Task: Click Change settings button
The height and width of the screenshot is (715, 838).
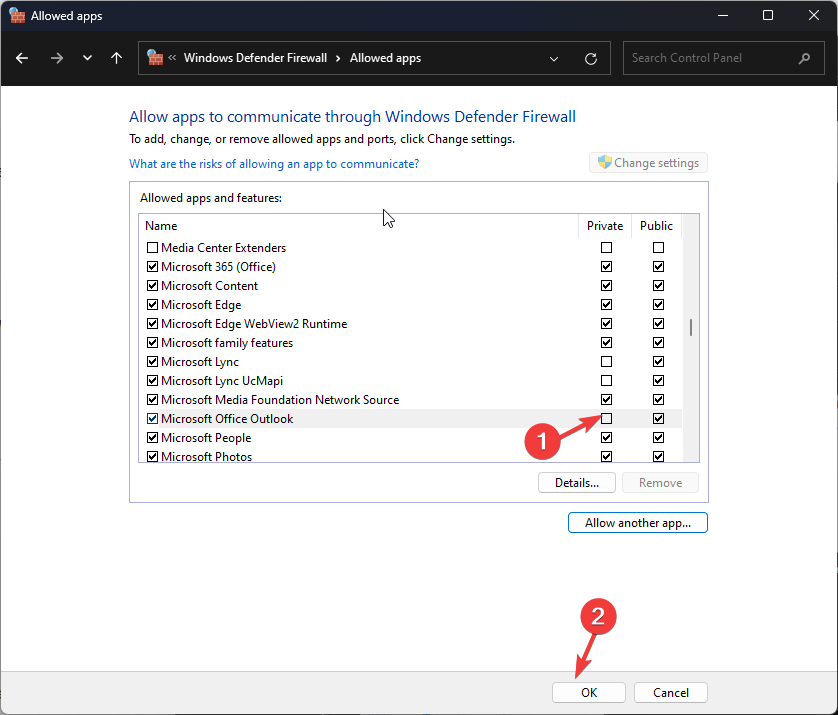Action: (648, 162)
